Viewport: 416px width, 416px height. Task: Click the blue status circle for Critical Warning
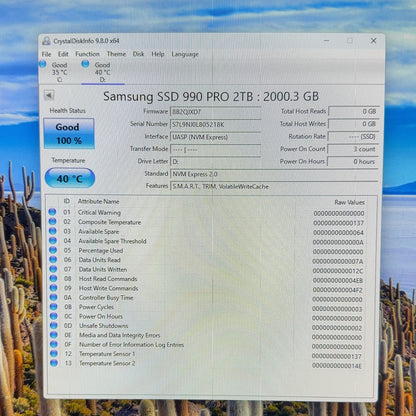pos(52,212)
